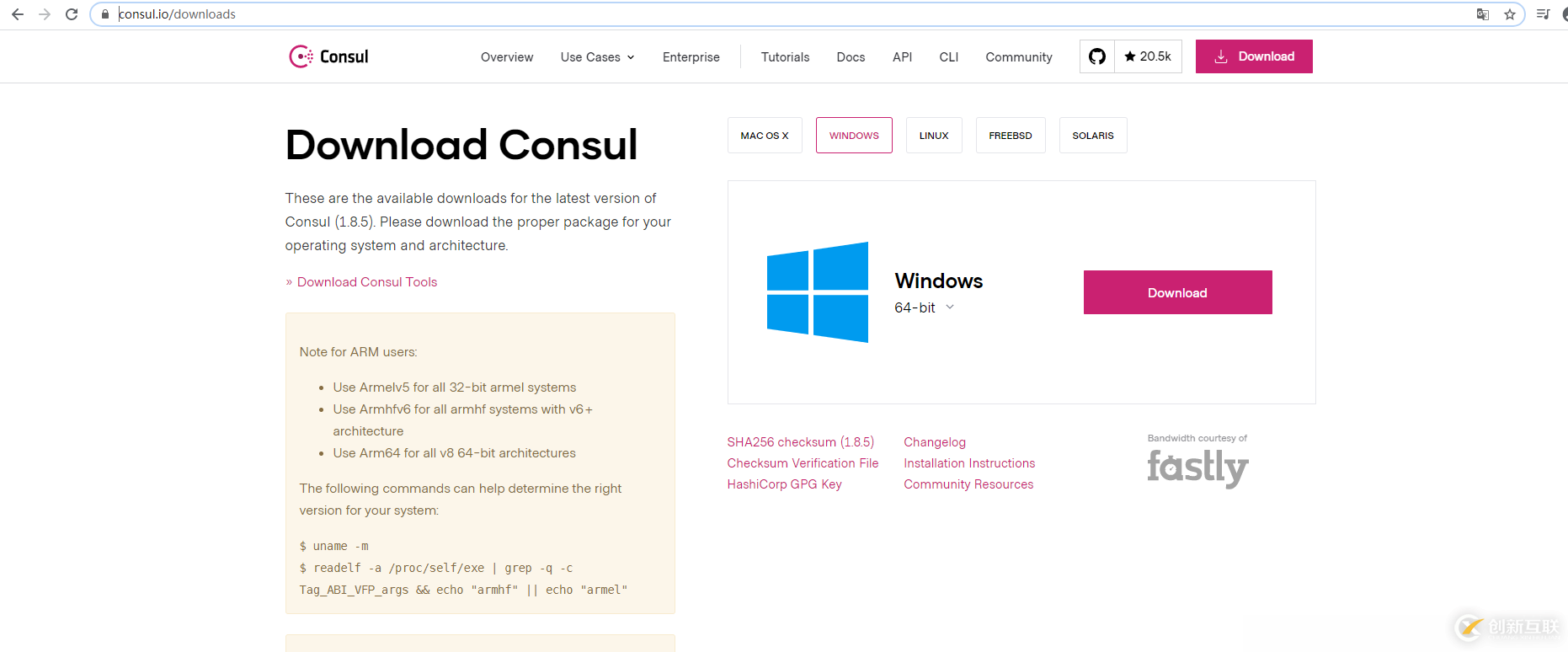Click the browser back arrow
The image size is (1568, 652).
(x=18, y=14)
